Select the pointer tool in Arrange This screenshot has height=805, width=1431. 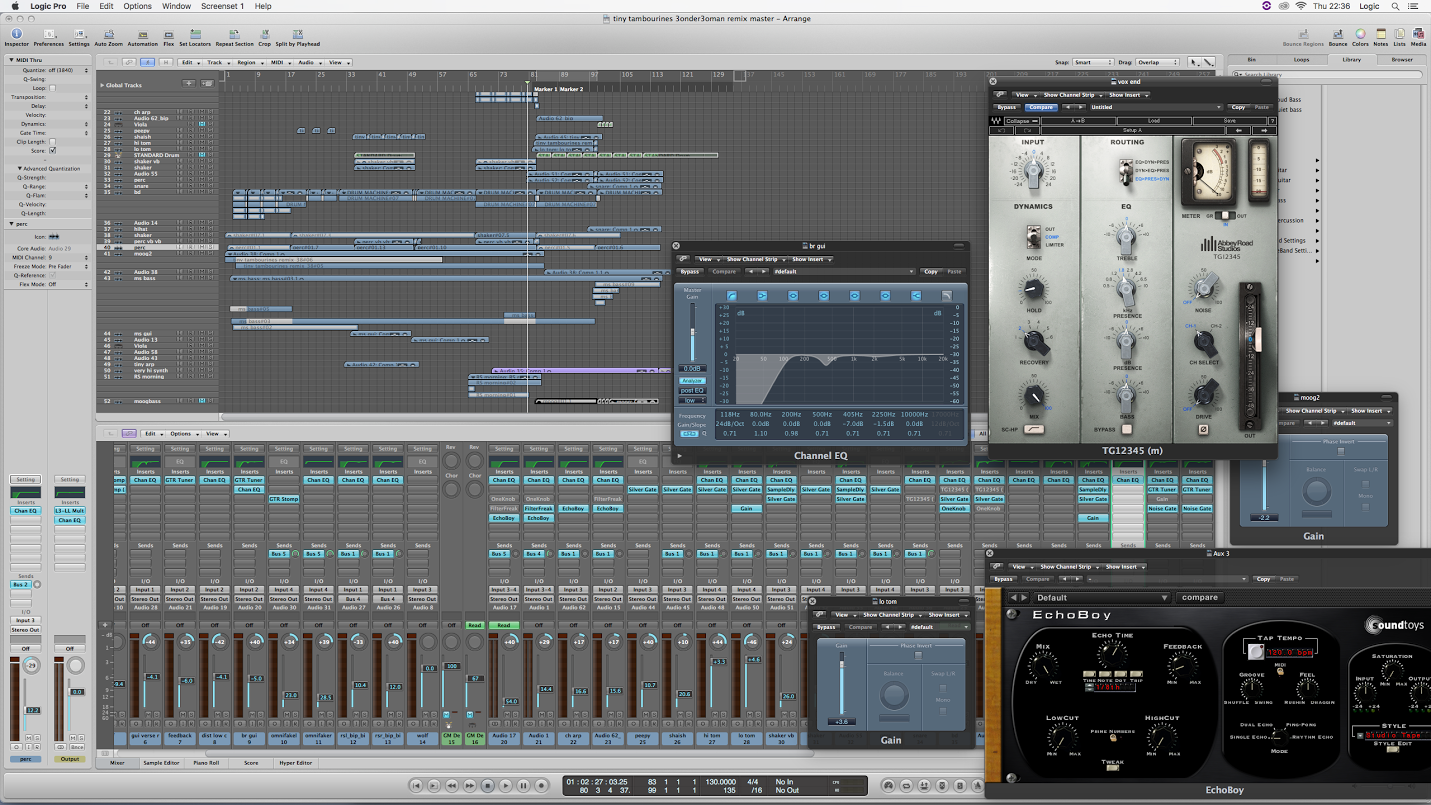(1195, 62)
